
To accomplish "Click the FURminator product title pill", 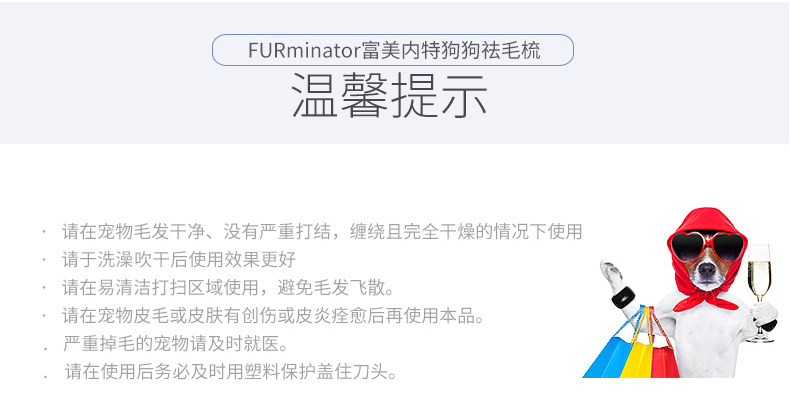I will (x=392, y=50).
